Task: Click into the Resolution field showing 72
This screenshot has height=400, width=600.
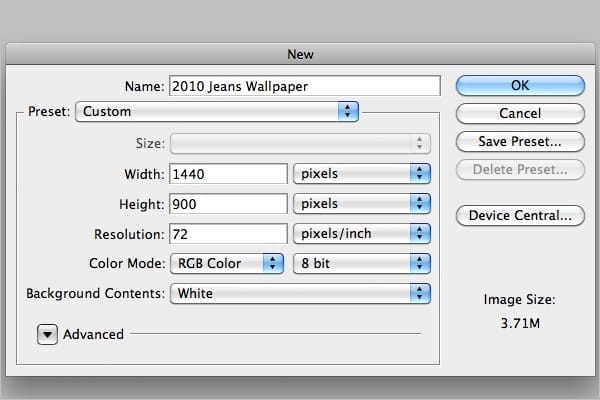Action: (x=228, y=233)
